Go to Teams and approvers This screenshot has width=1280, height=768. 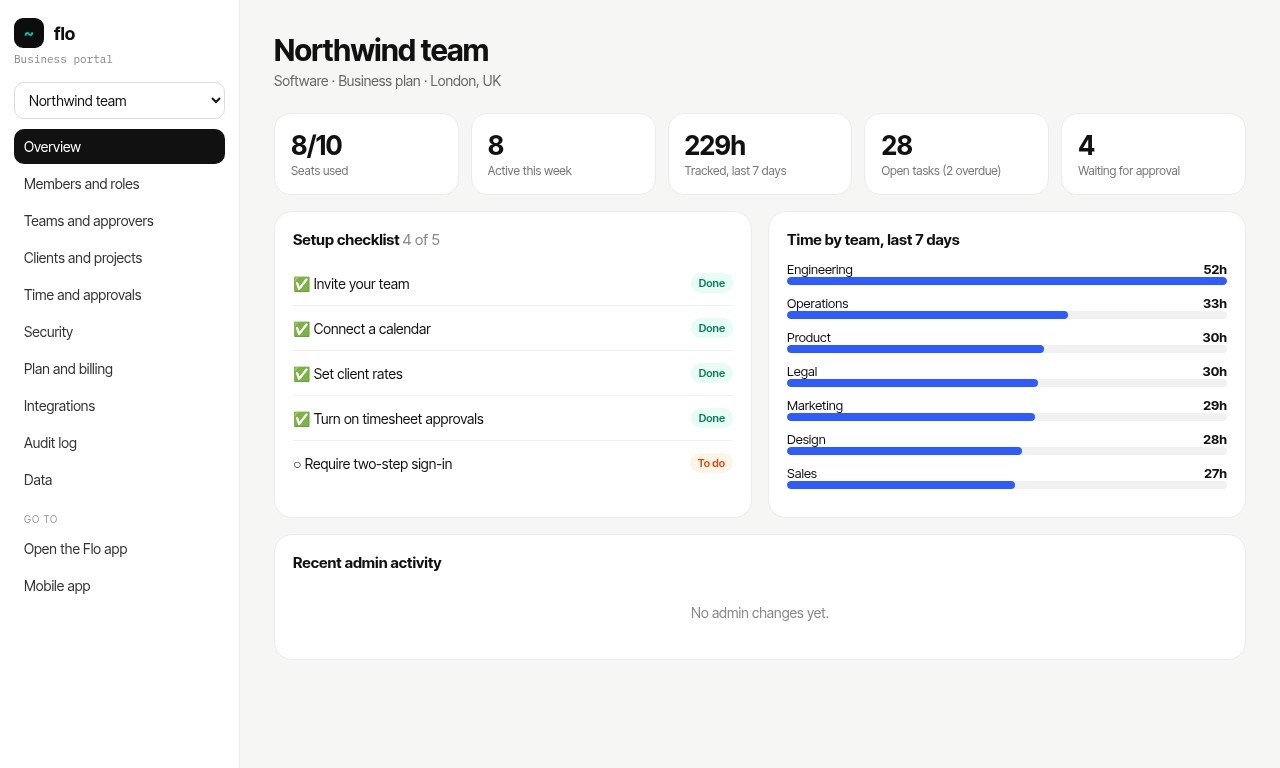(119, 221)
